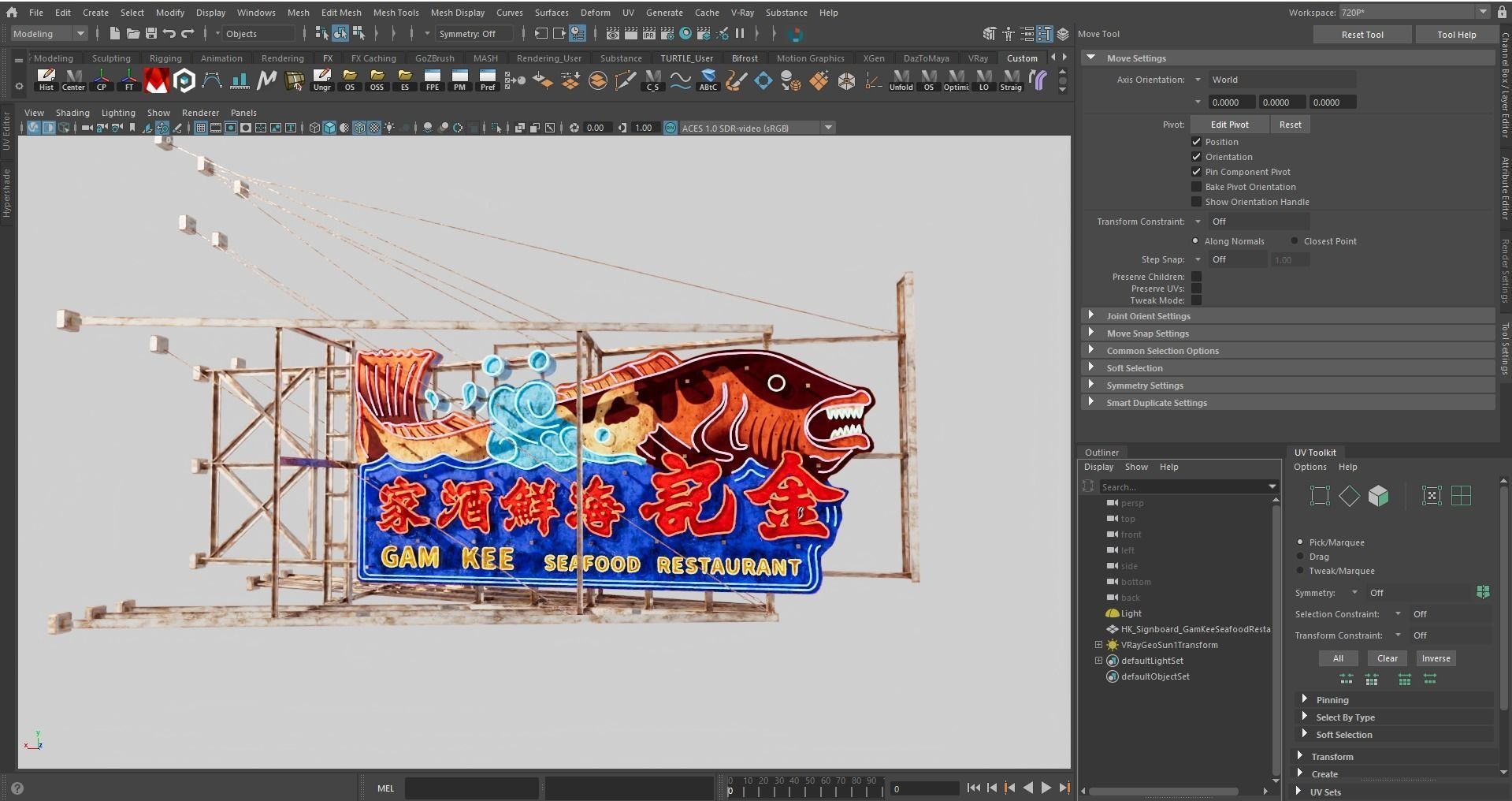
Task: Click the Pref shelf icon
Action: pos(487,80)
